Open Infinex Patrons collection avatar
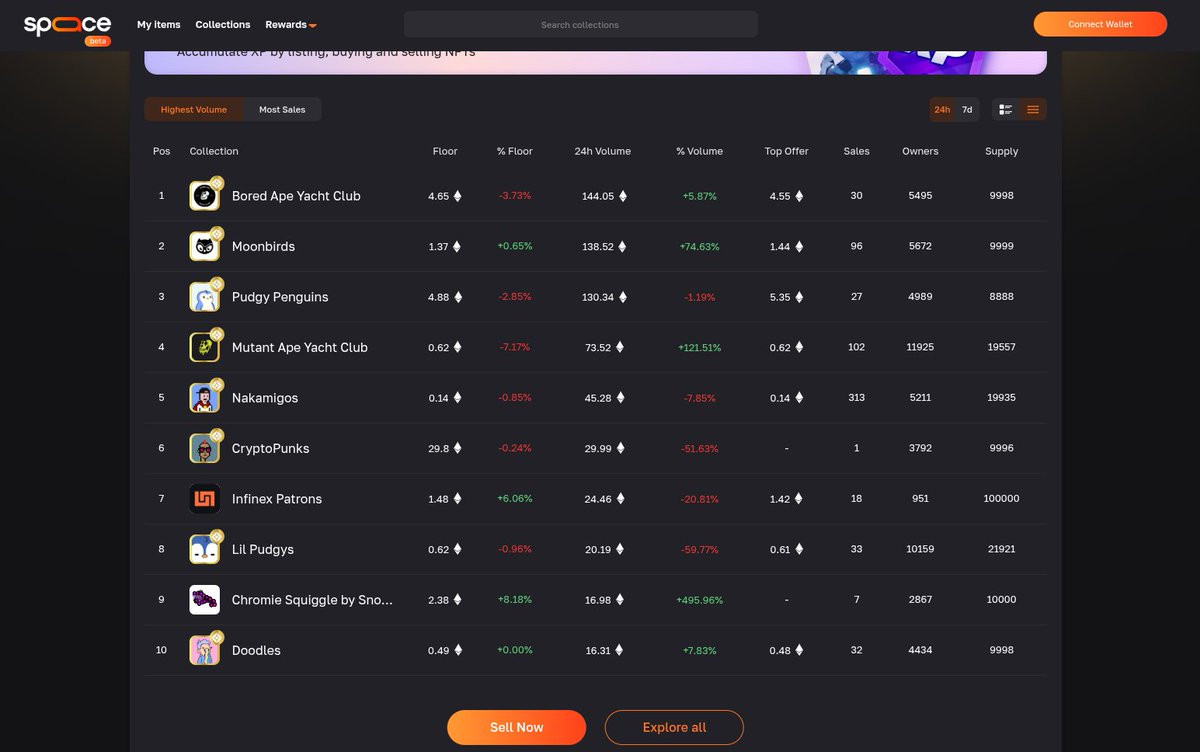Viewport: 1200px width, 752px height. point(205,499)
